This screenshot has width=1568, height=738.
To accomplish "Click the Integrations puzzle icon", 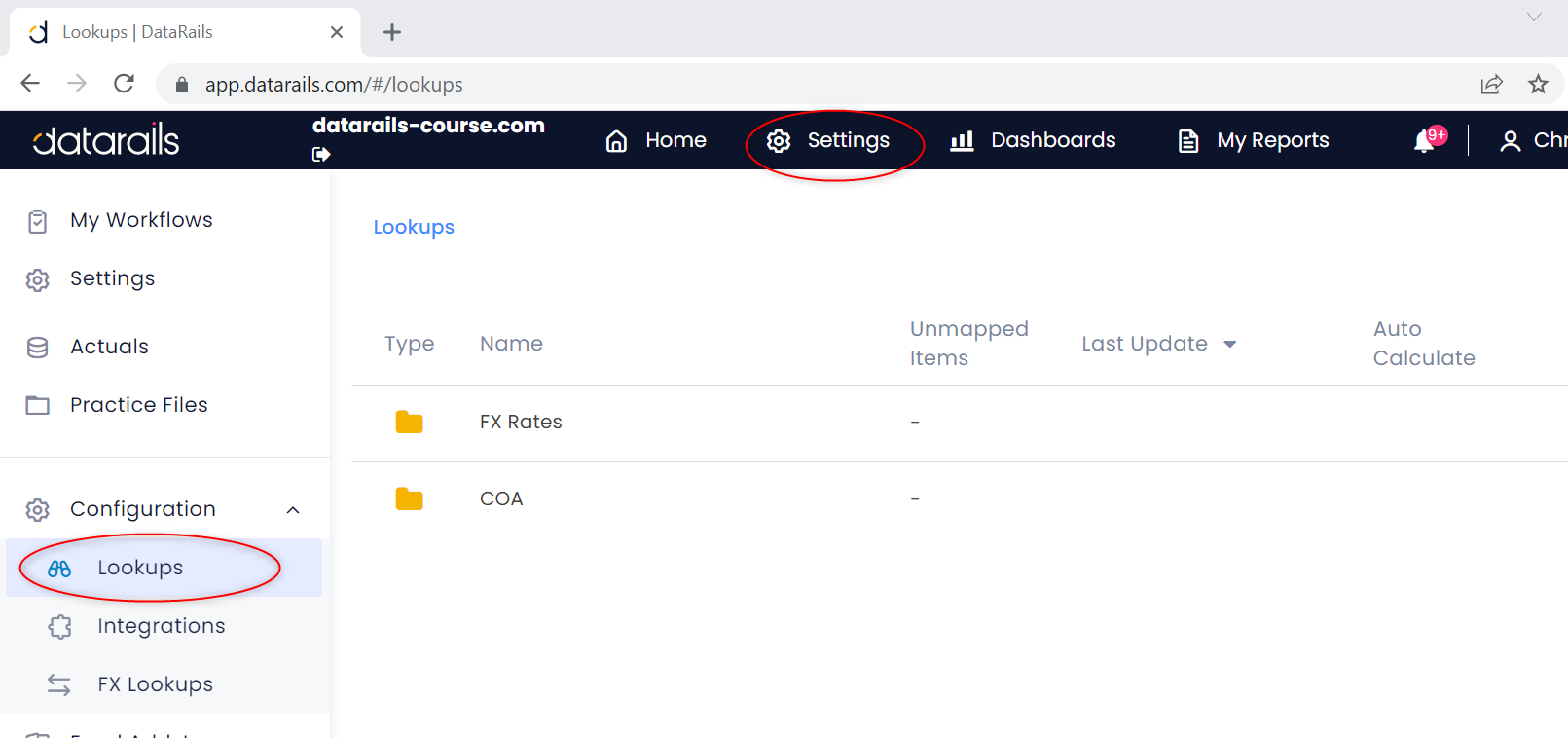I will (x=60, y=627).
